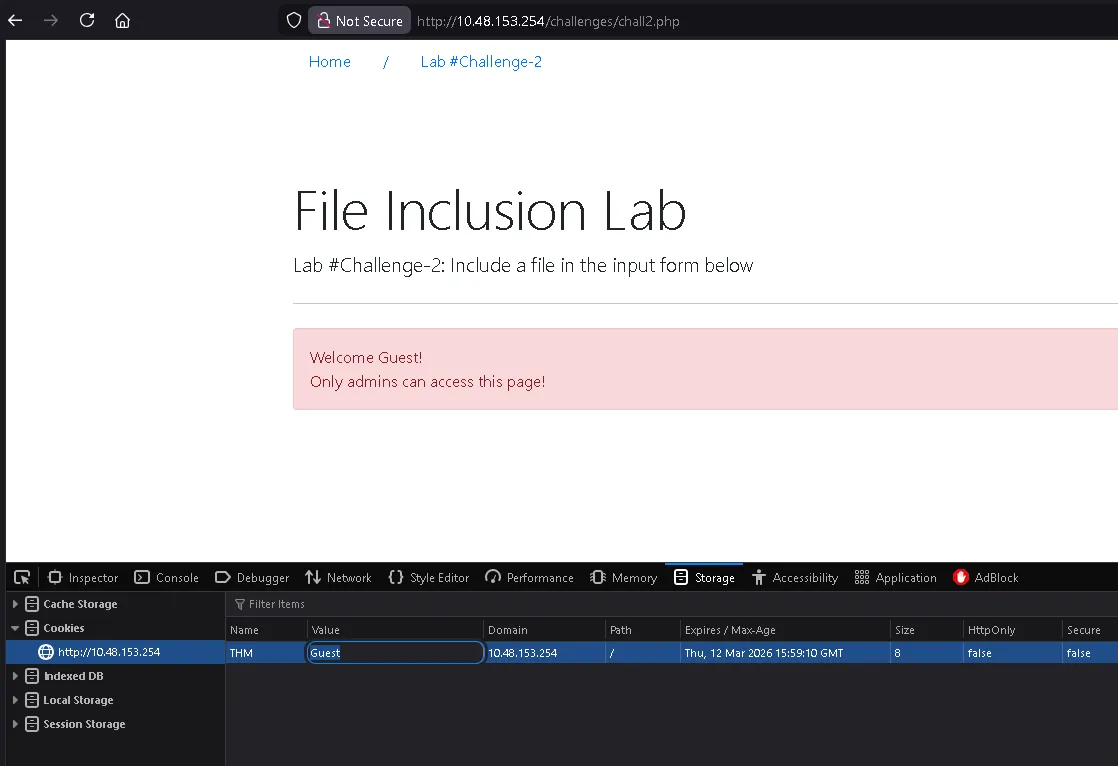Reload the current page
This screenshot has width=1118, height=766.
pos(87,20)
